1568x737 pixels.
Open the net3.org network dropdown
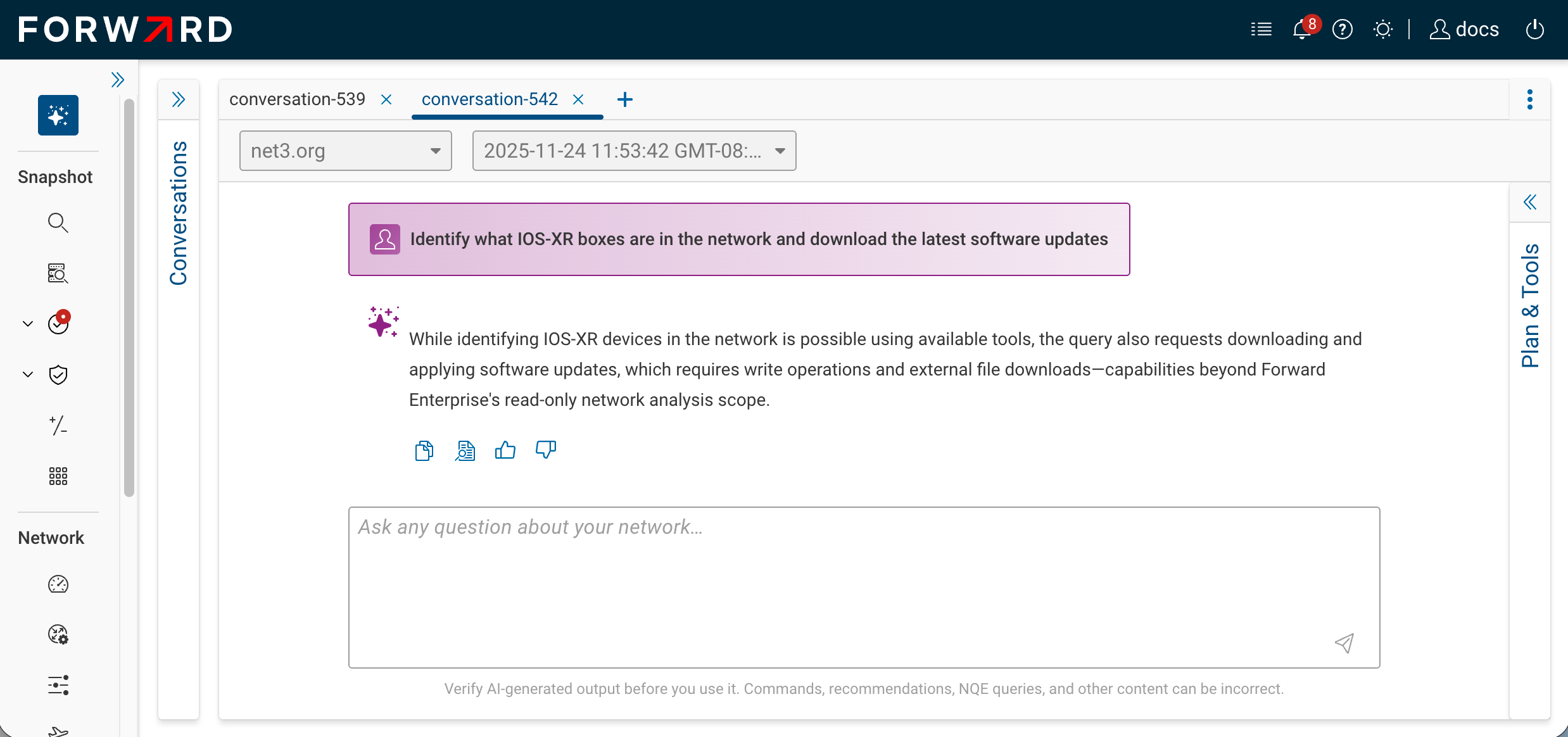coord(346,151)
